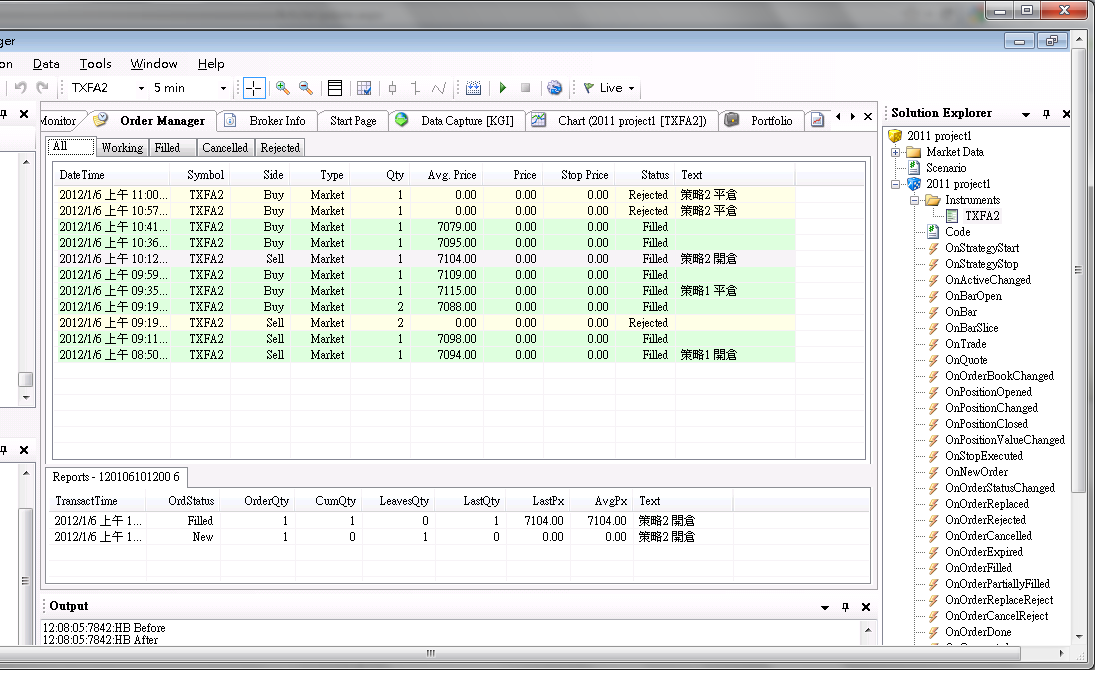Image resolution: width=1095 pixels, height=678 pixels.
Task: Select the OnOrderFilled event handler
Action: click(978, 568)
